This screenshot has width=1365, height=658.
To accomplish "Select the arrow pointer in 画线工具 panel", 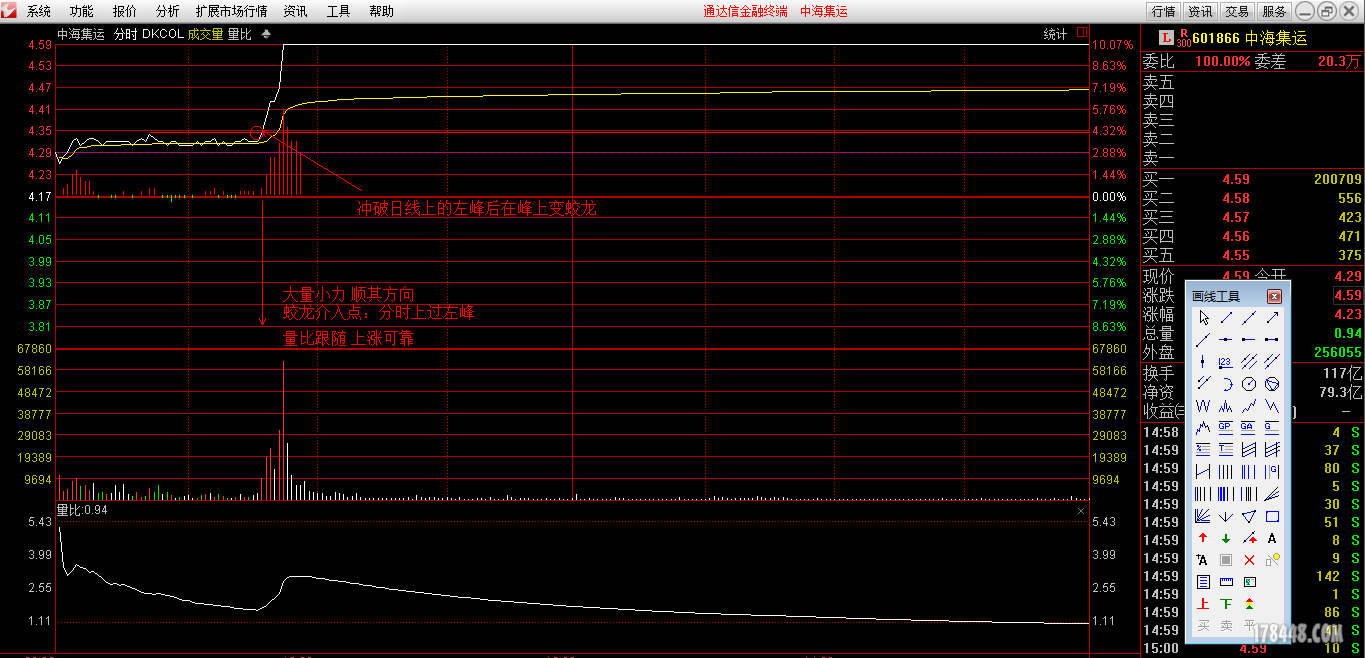I will [x=1203, y=317].
